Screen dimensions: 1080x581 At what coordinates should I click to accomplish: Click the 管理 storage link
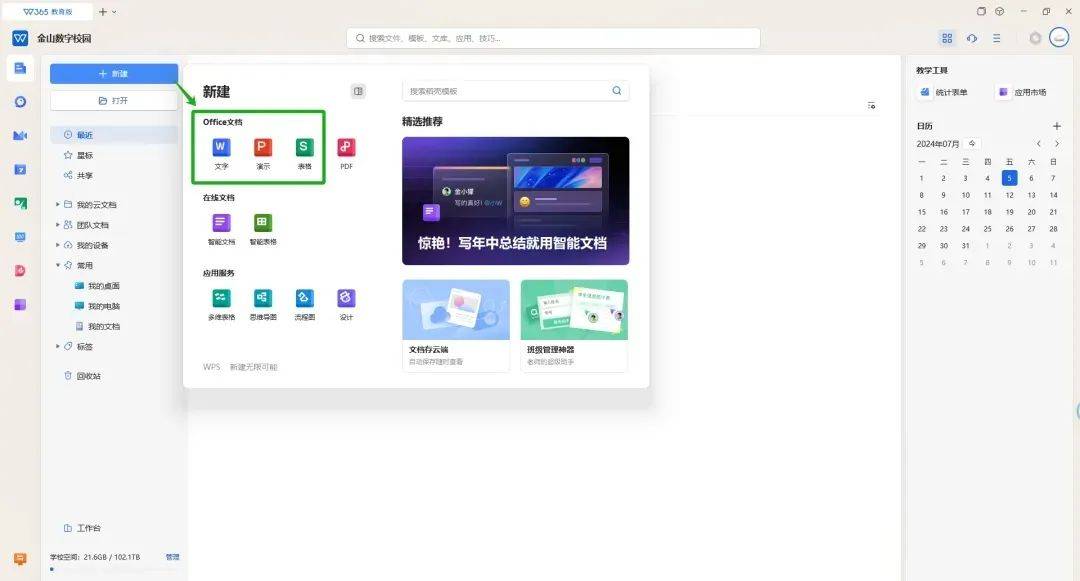[172, 557]
